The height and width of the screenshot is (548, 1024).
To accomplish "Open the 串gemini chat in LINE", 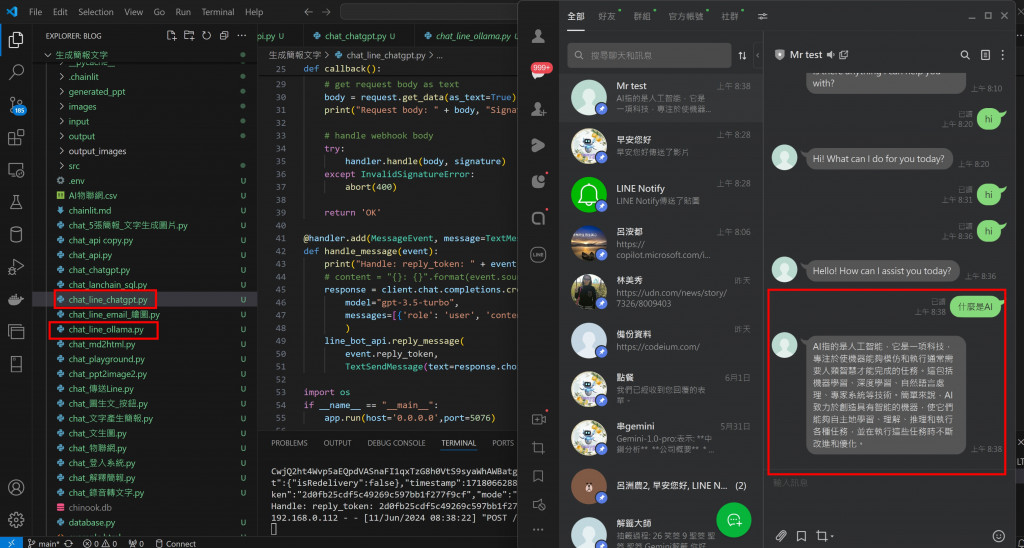I will (661, 437).
